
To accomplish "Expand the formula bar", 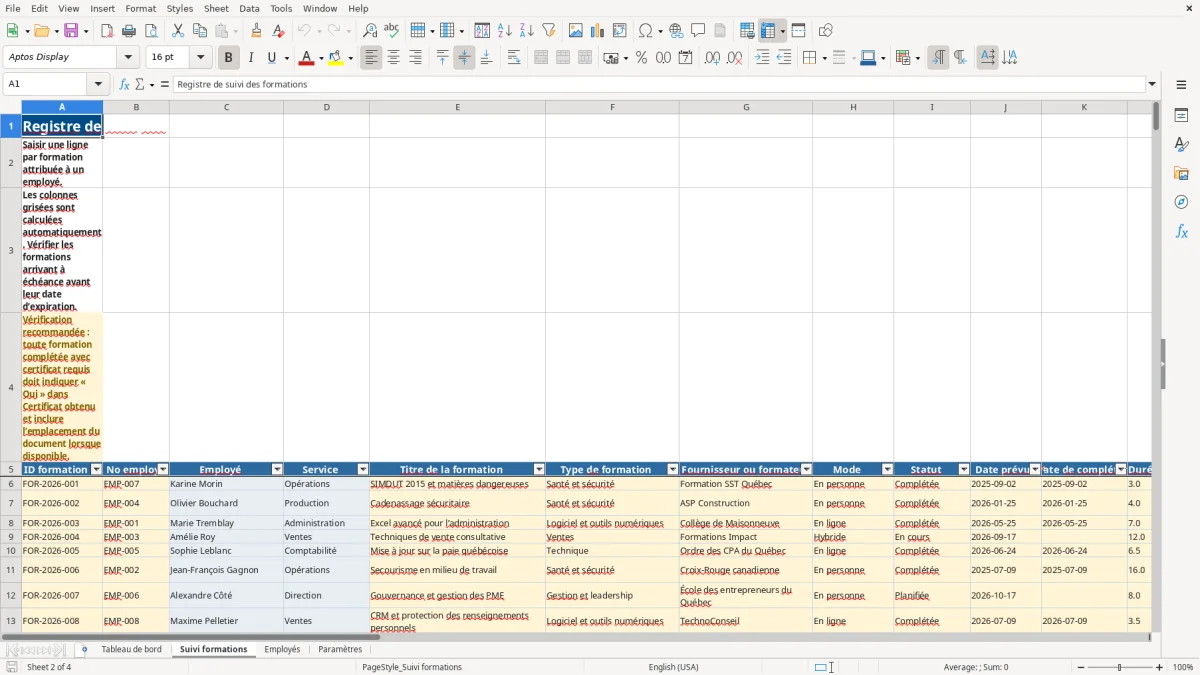I will tap(1152, 84).
